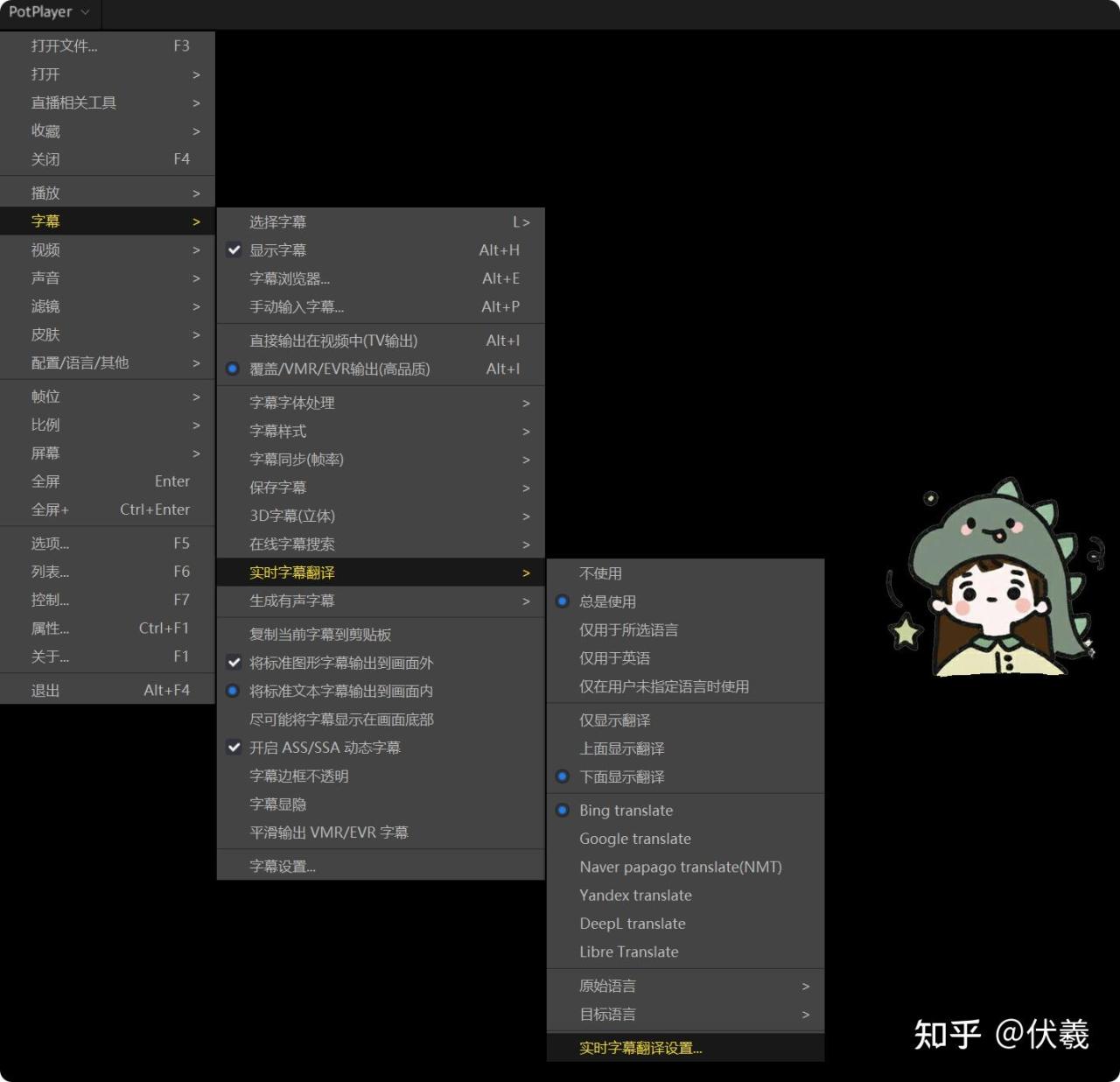Select 仅显示翻译 display mode
The height and width of the screenshot is (1082, 1120).
(614, 720)
